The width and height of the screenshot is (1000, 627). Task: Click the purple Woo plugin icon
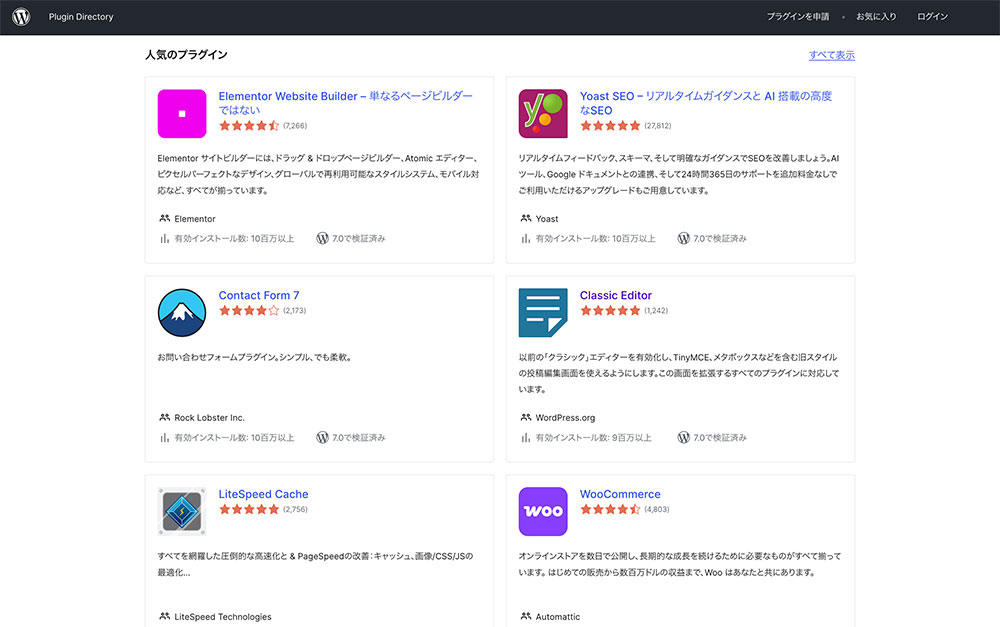543,512
